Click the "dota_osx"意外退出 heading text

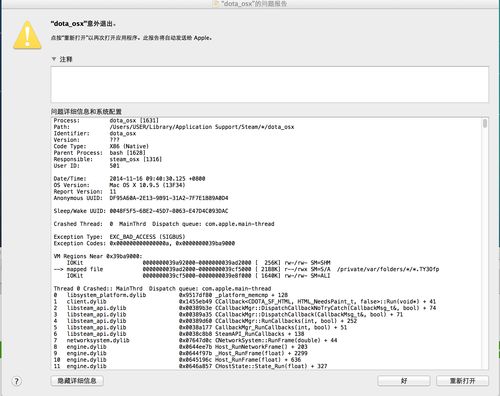83,24
